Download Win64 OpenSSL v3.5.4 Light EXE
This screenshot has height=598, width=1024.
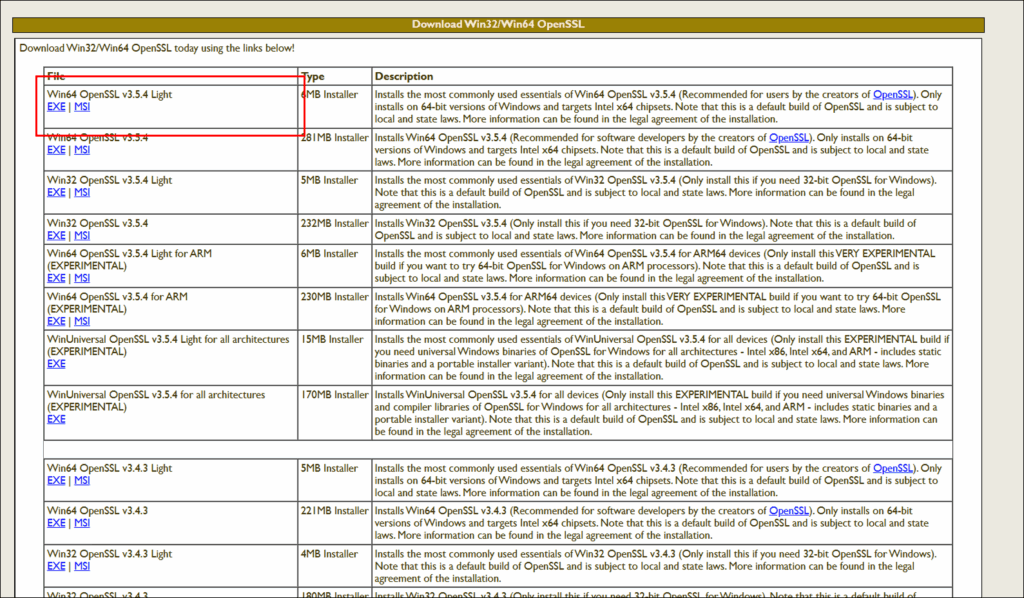coord(56,106)
